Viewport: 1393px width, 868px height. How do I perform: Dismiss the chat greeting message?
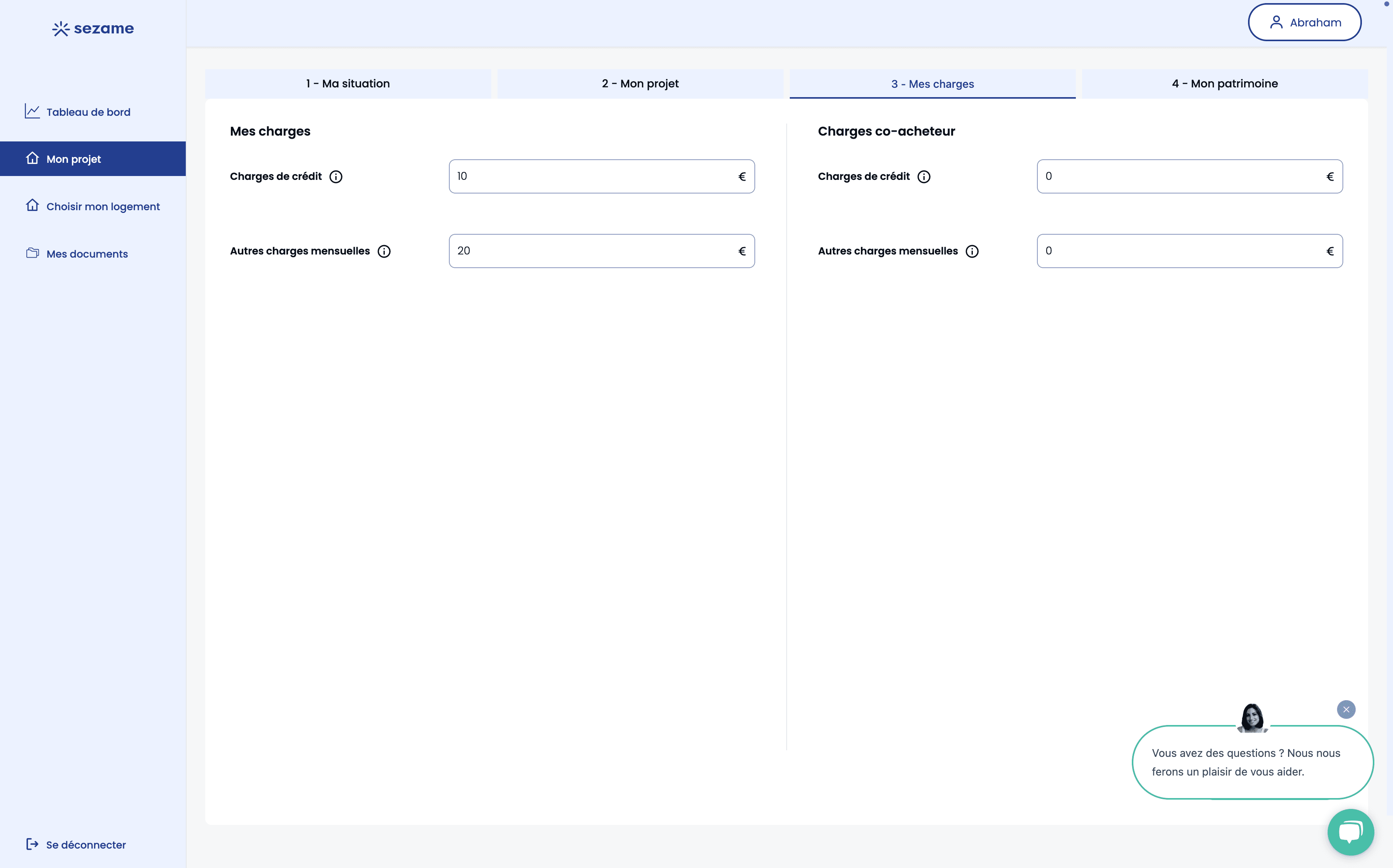pyautogui.click(x=1346, y=709)
